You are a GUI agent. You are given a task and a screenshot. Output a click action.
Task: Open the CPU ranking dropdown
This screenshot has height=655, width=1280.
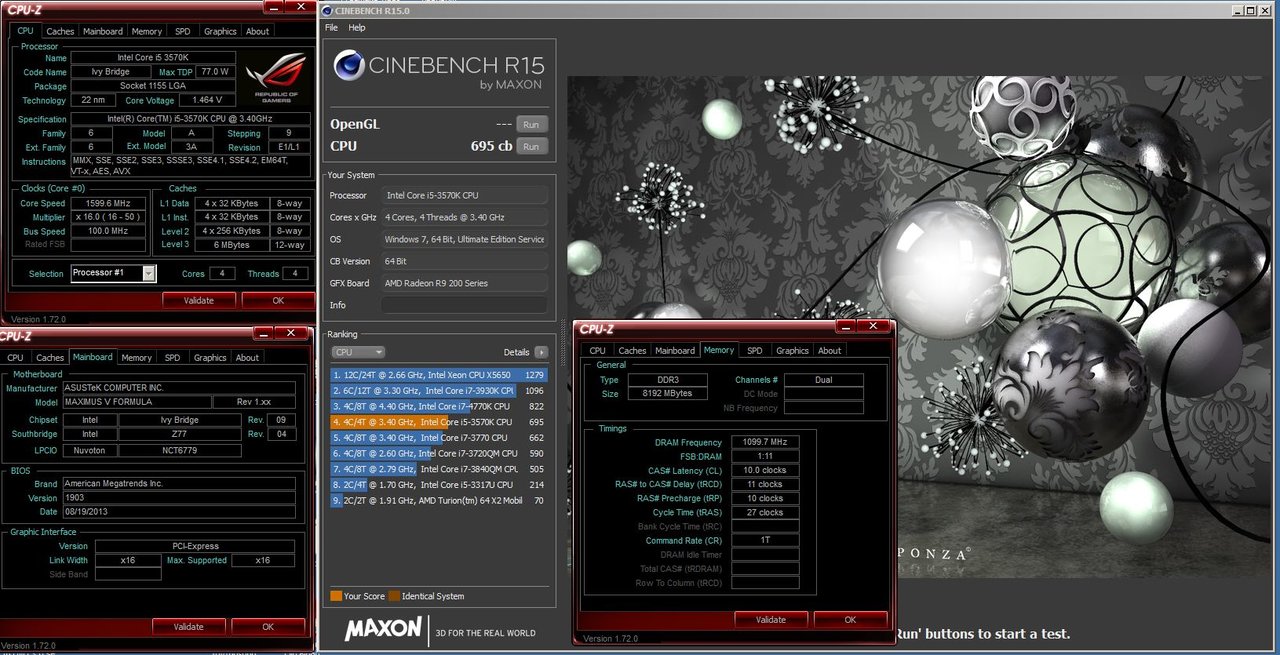tap(358, 352)
